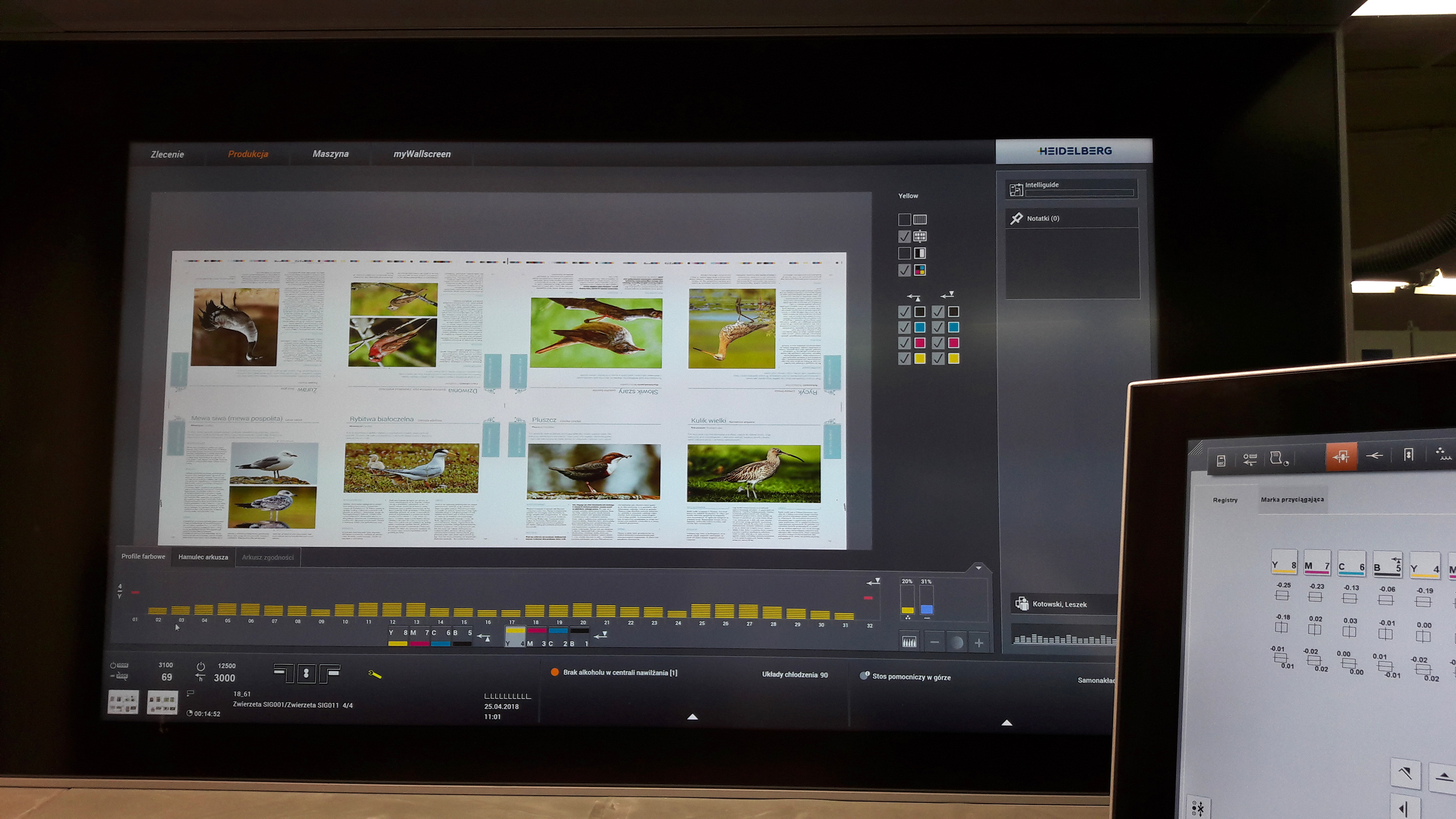Click the Kotowski, Leszek user icon
The image size is (1456, 819).
point(1022,604)
